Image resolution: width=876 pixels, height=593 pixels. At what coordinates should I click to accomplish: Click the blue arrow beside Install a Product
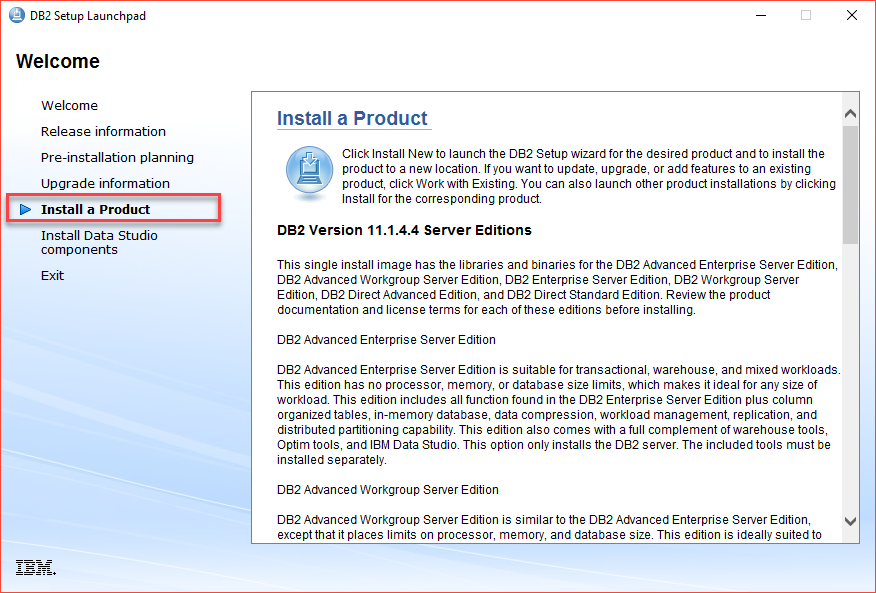click(x=25, y=210)
